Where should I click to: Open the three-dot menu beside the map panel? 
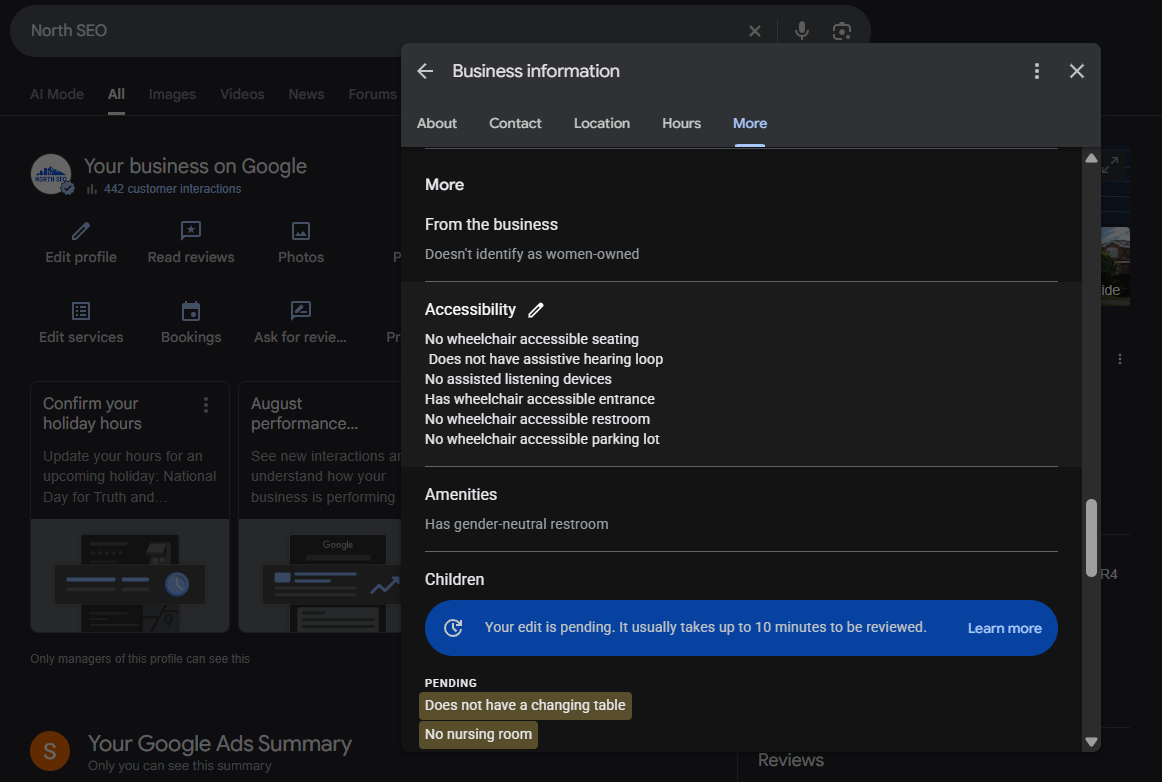click(1120, 359)
